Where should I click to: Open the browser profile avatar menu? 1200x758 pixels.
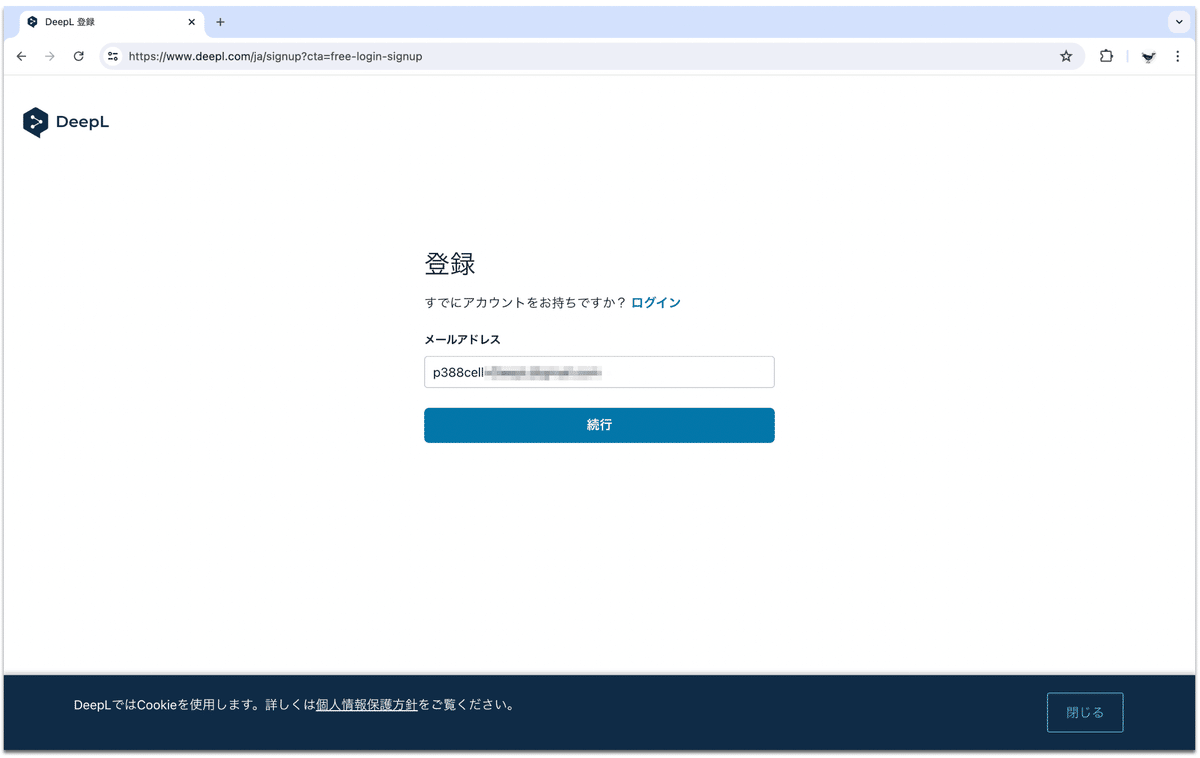[x=1147, y=56]
